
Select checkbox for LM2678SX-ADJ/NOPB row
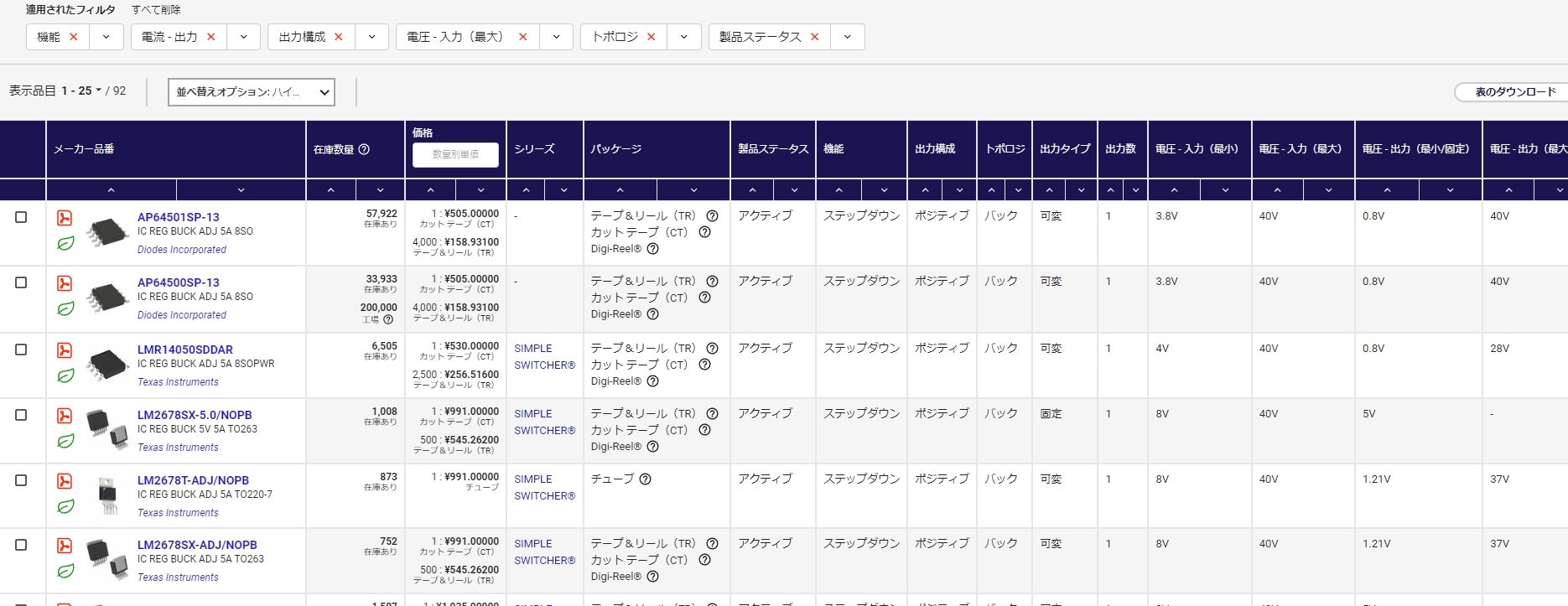pyautogui.click(x=21, y=545)
